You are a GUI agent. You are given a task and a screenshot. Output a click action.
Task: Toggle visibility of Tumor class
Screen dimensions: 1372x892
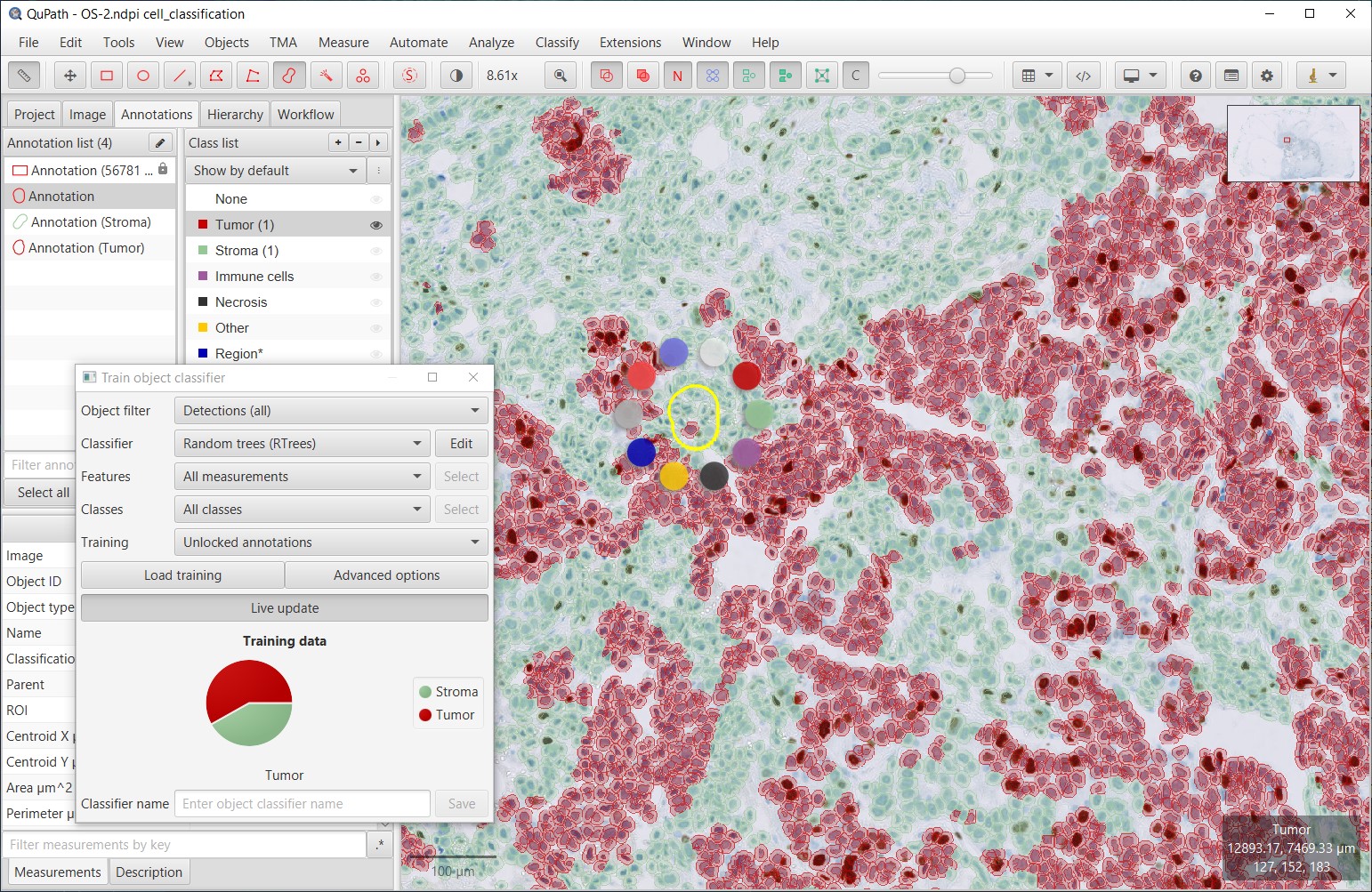375,225
